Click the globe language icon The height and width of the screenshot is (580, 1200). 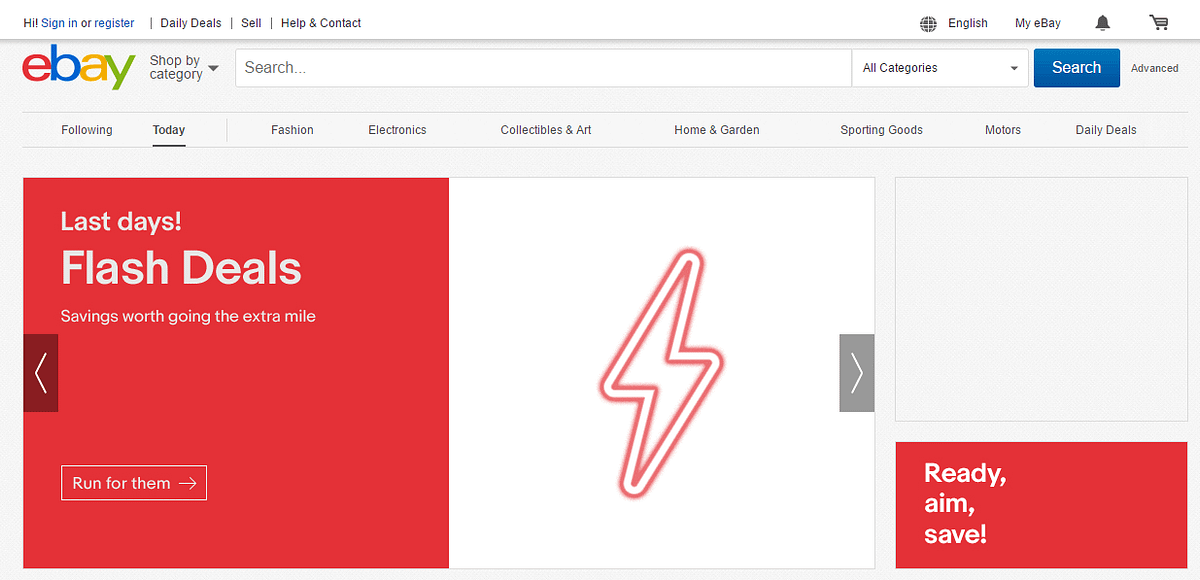tap(927, 22)
